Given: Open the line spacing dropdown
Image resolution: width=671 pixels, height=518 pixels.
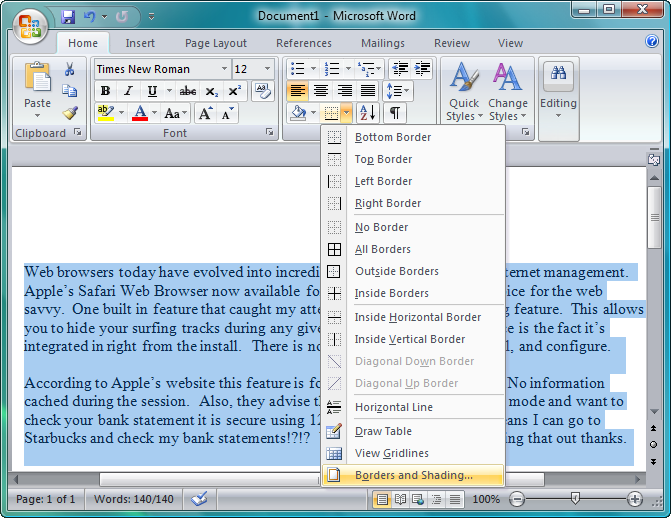Looking at the screenshot, I should (x=398, y=91).
